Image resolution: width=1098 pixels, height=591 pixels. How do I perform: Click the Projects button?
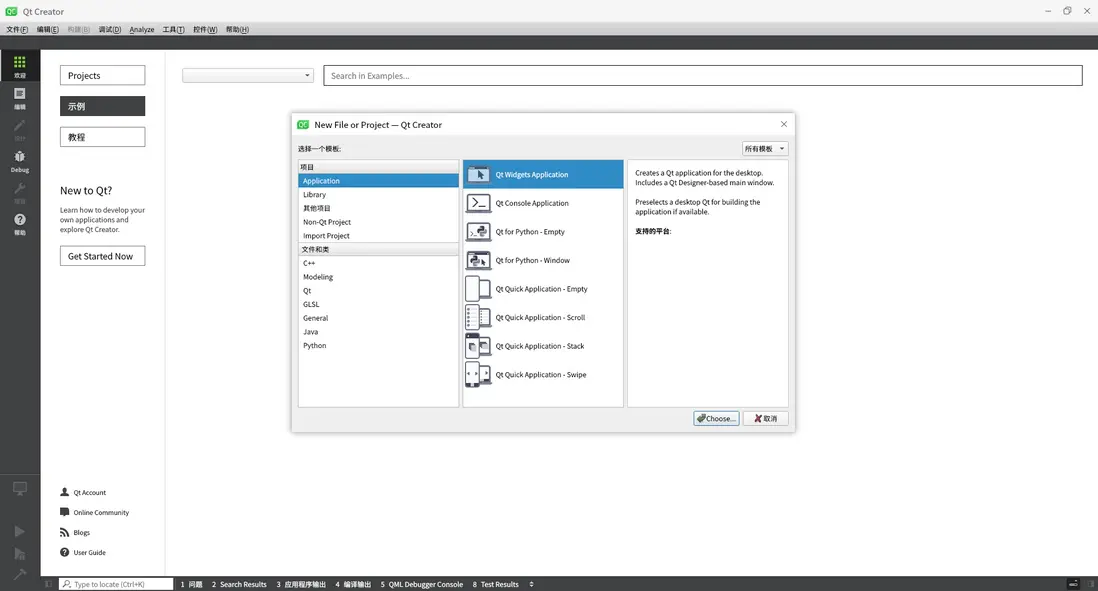click(x=102, y=76)
